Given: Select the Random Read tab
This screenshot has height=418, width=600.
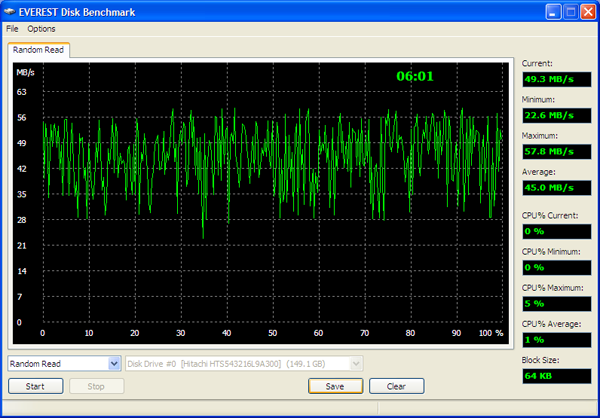Looking at the screenshot, I should (x=38, y=50).
